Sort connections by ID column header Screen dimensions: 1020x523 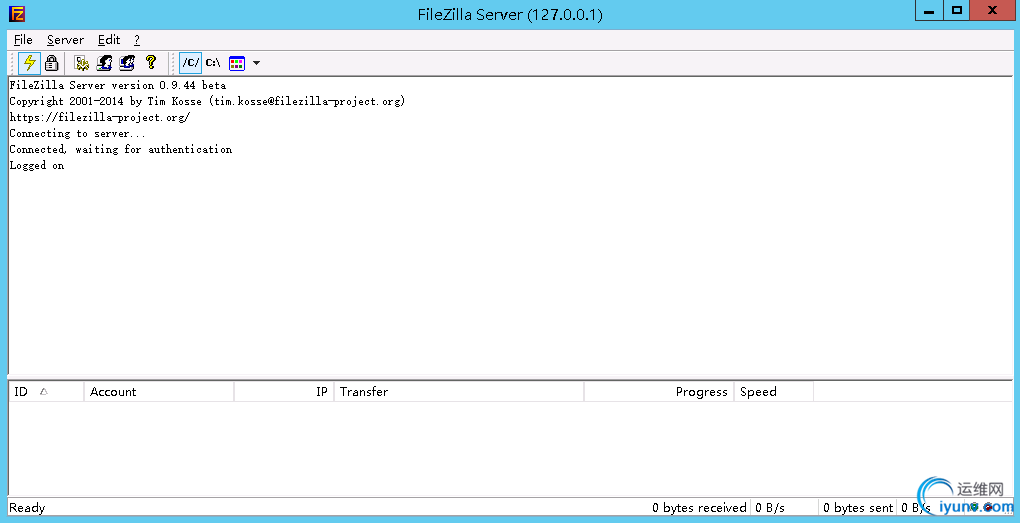(x=46, y=392)
